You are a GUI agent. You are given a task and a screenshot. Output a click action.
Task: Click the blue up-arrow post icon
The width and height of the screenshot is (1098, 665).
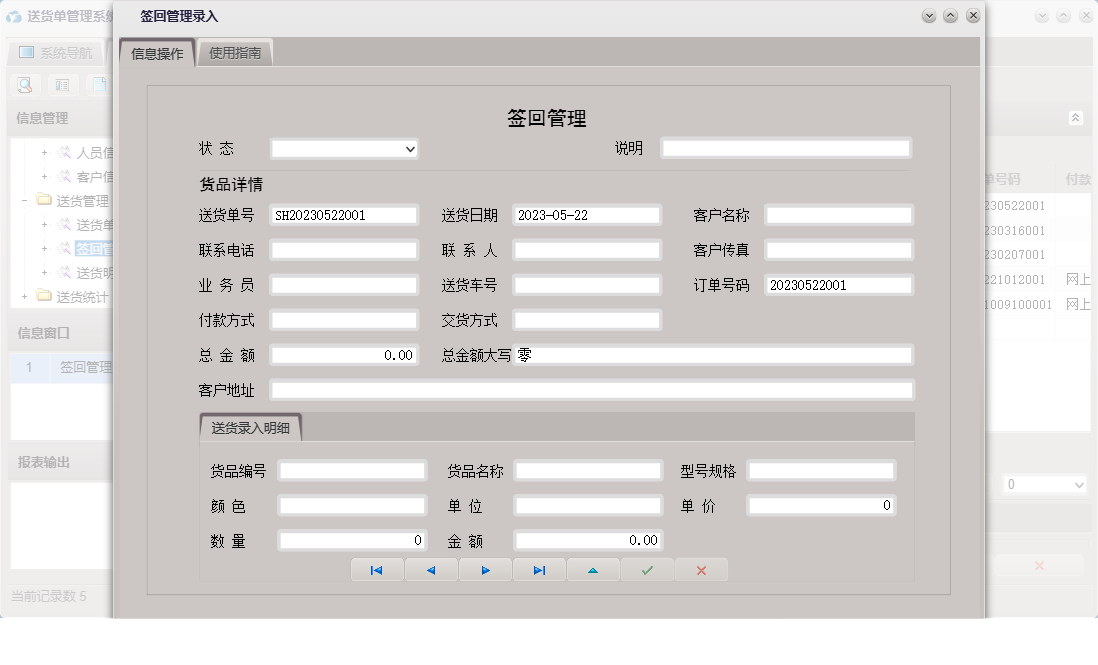[593, 569]
